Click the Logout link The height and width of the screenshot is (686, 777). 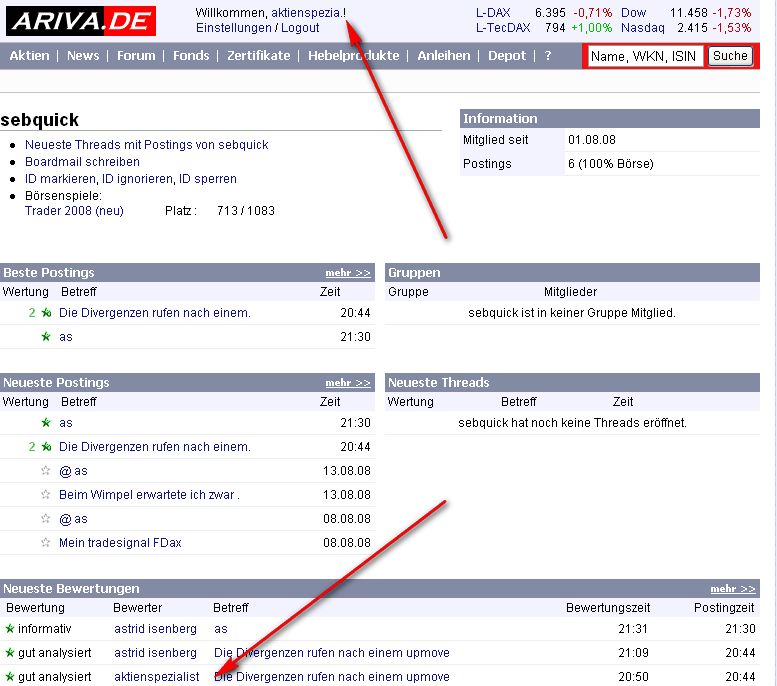click(300, 28)
